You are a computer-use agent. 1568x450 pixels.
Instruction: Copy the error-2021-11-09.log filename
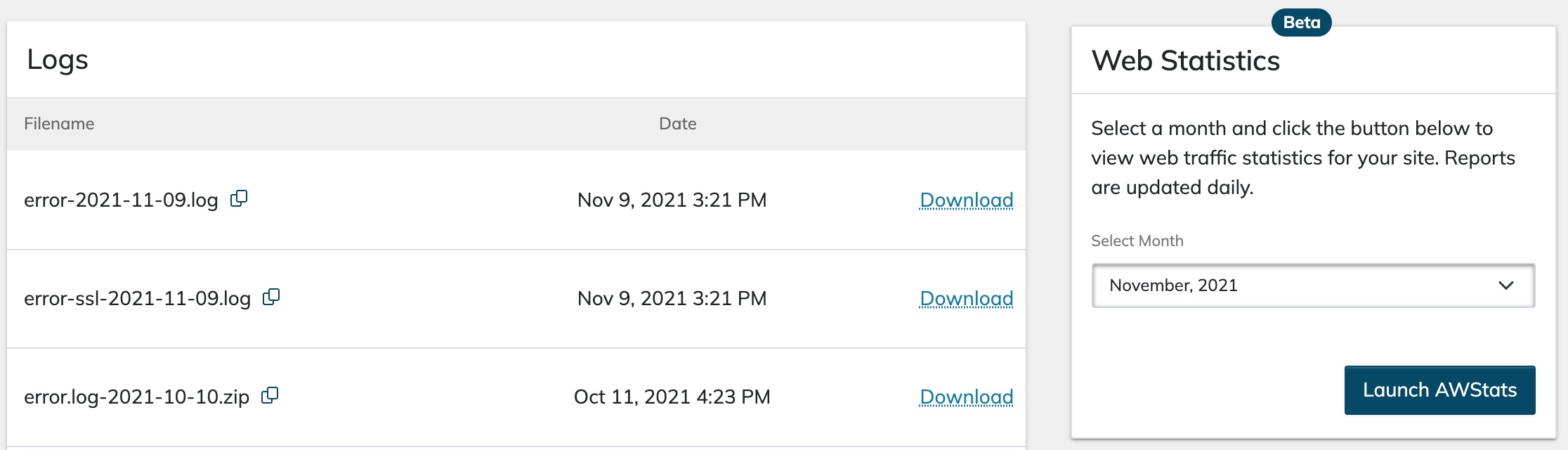click(x=239, y=199)
